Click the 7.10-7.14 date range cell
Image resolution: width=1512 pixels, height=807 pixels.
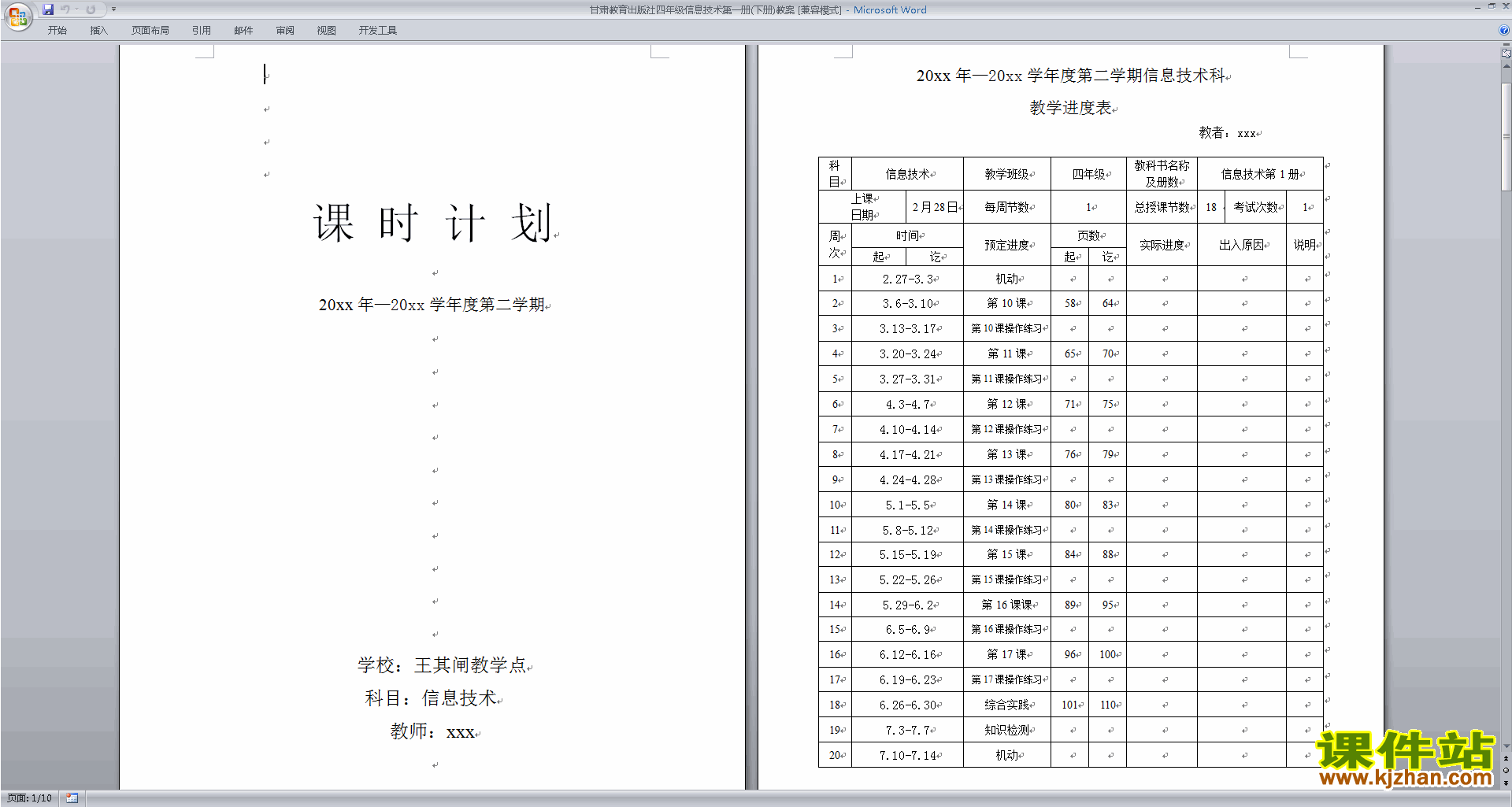pos(907,755)
